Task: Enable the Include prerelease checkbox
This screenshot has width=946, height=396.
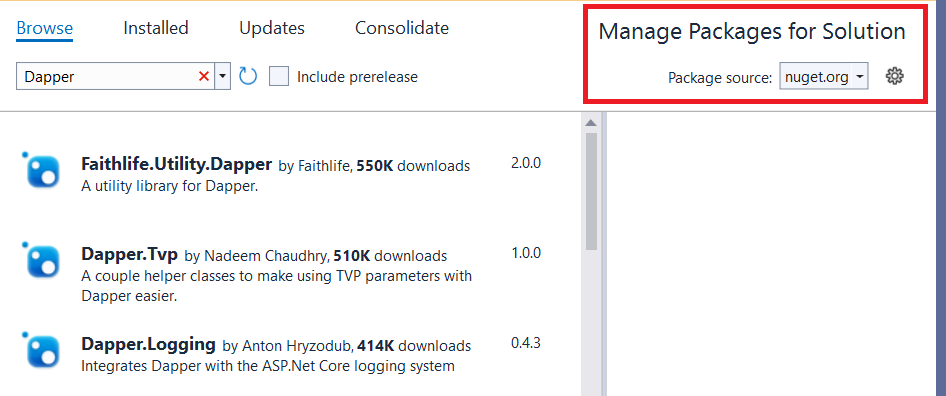Action: tap(279, 77)
